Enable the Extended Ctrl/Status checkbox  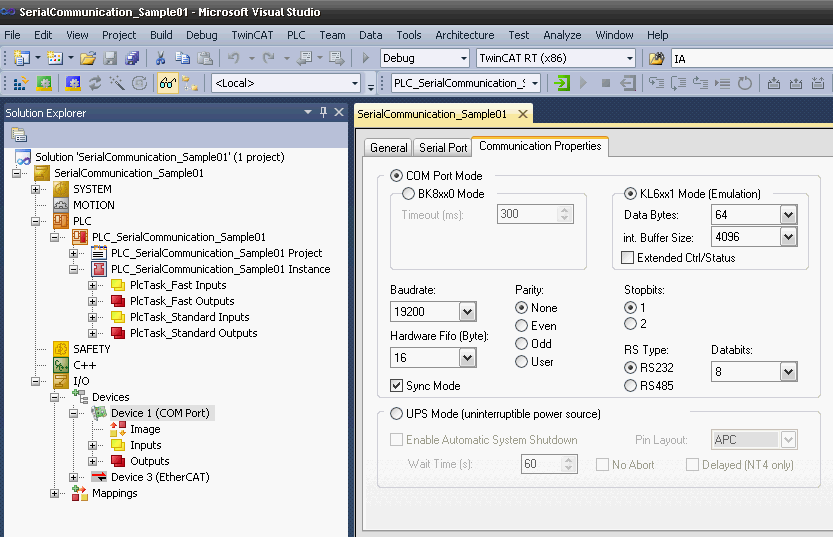click(x=627, y=258)
